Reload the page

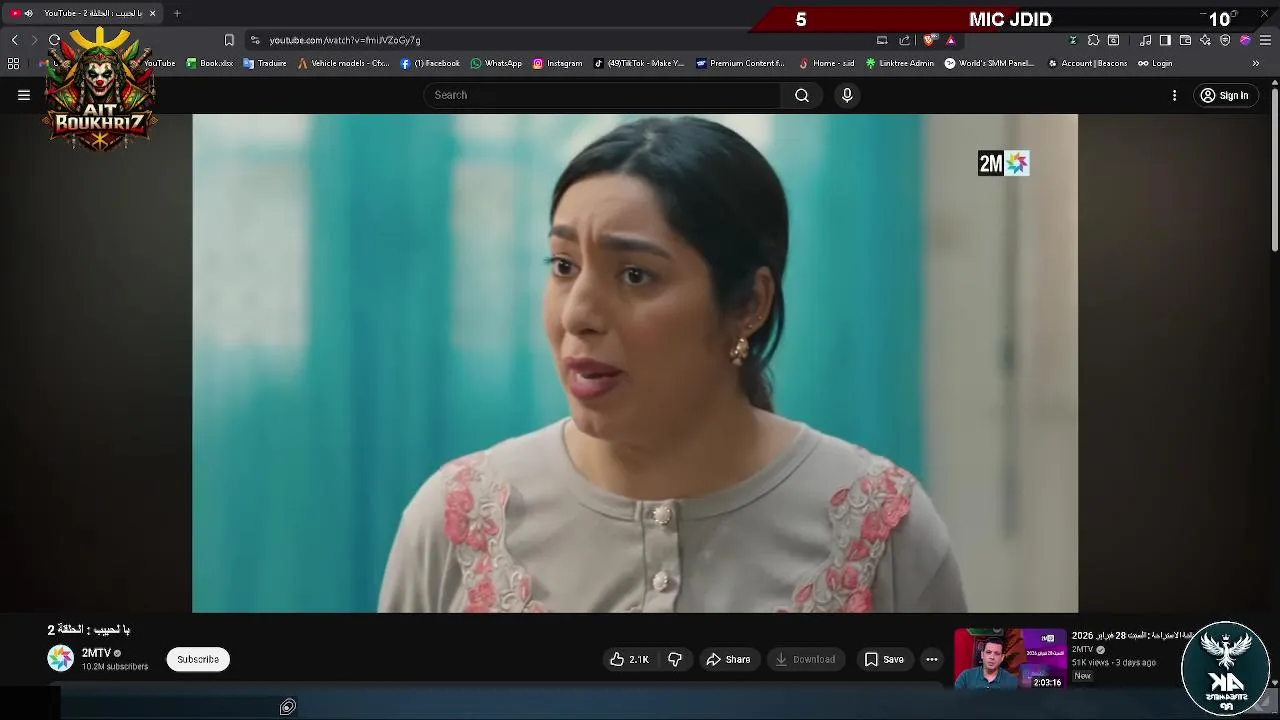pos(54,40)
